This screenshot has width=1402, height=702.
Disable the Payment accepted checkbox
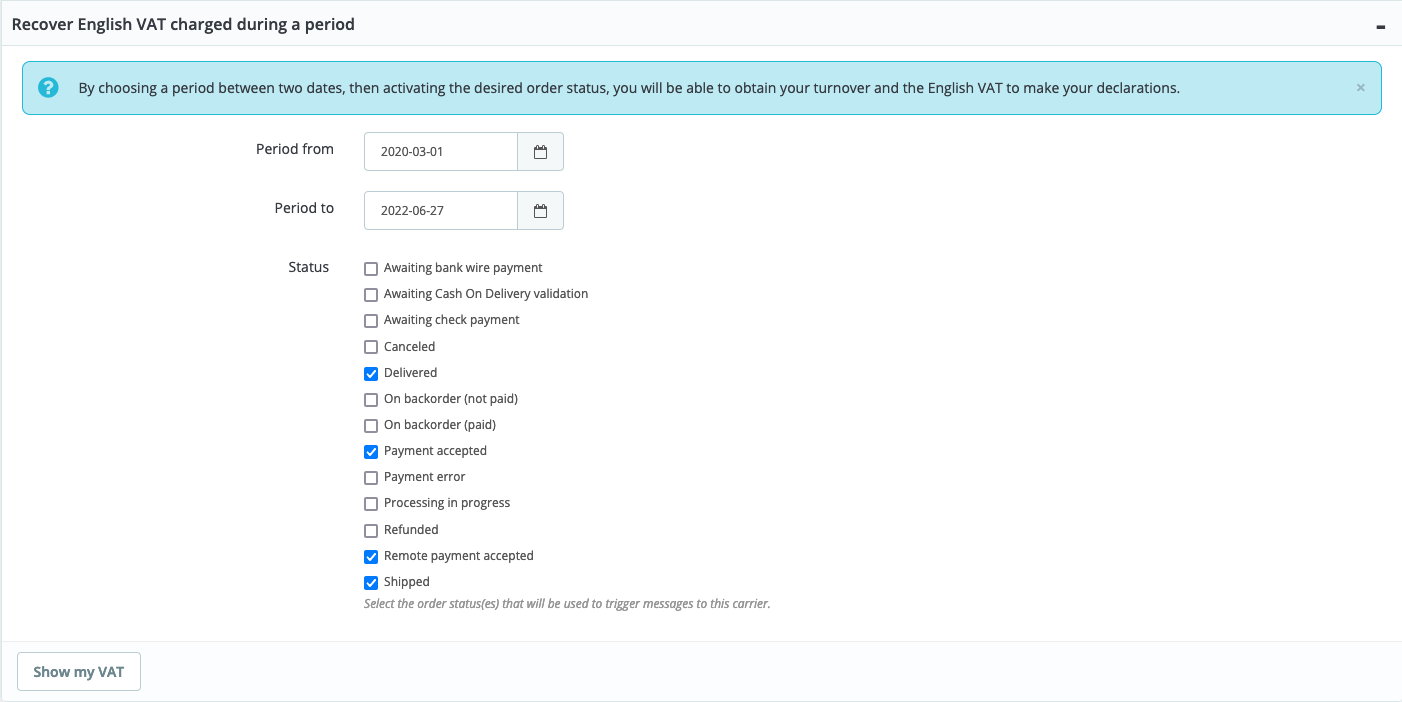click(371, 452)
